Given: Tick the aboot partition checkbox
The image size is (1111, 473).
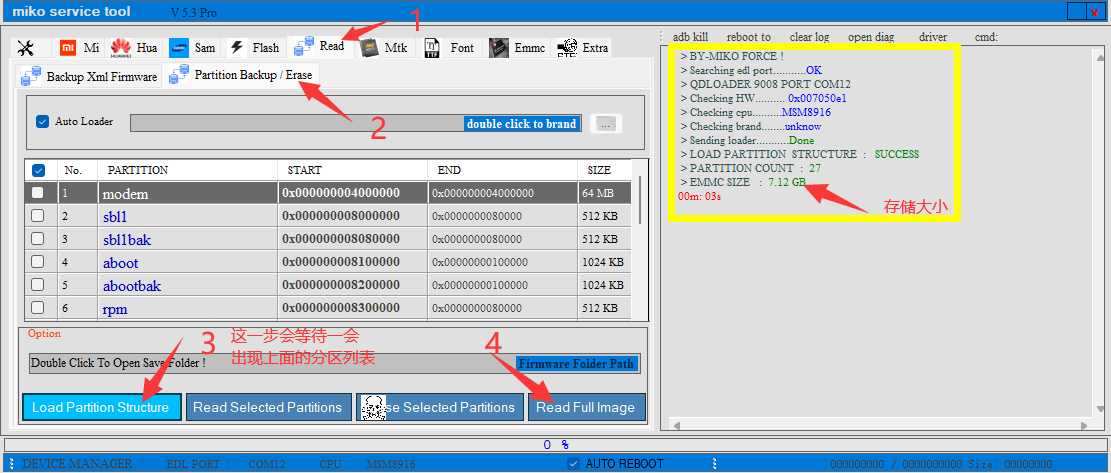Looking at the screenshot, I should pos(37,262).
